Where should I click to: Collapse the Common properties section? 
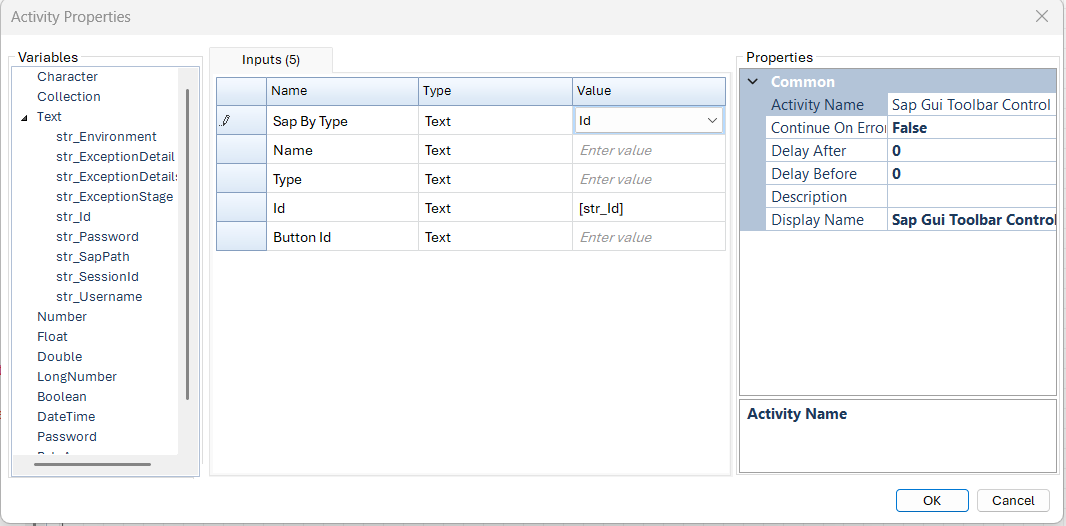pos(752,82)
